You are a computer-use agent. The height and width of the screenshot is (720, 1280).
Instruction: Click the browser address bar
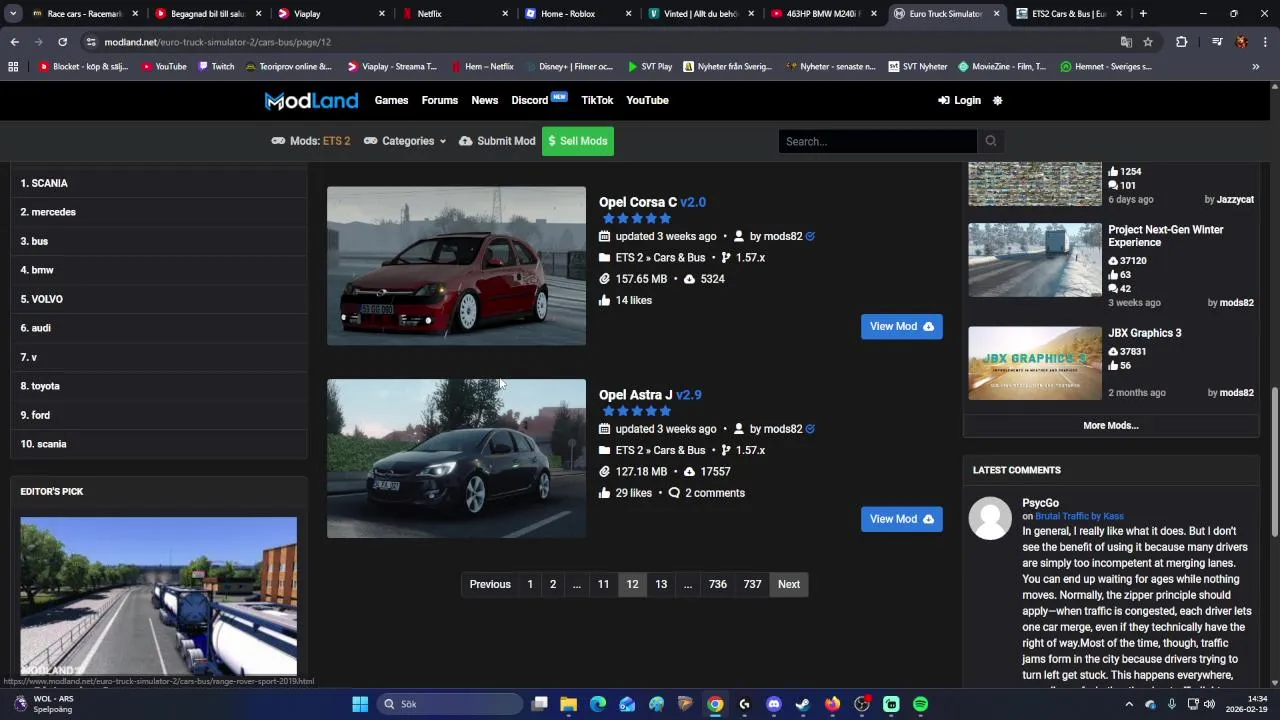600,42
